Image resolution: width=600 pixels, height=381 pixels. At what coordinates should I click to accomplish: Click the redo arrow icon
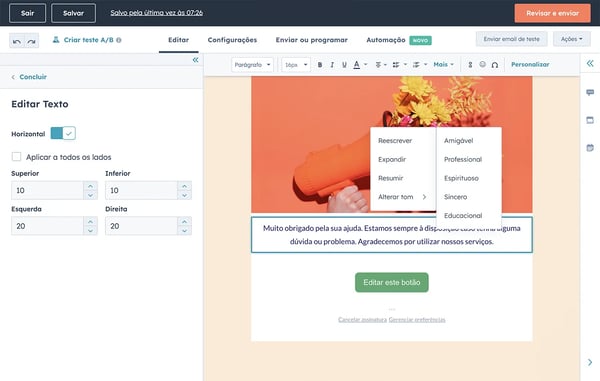(31, 41)
